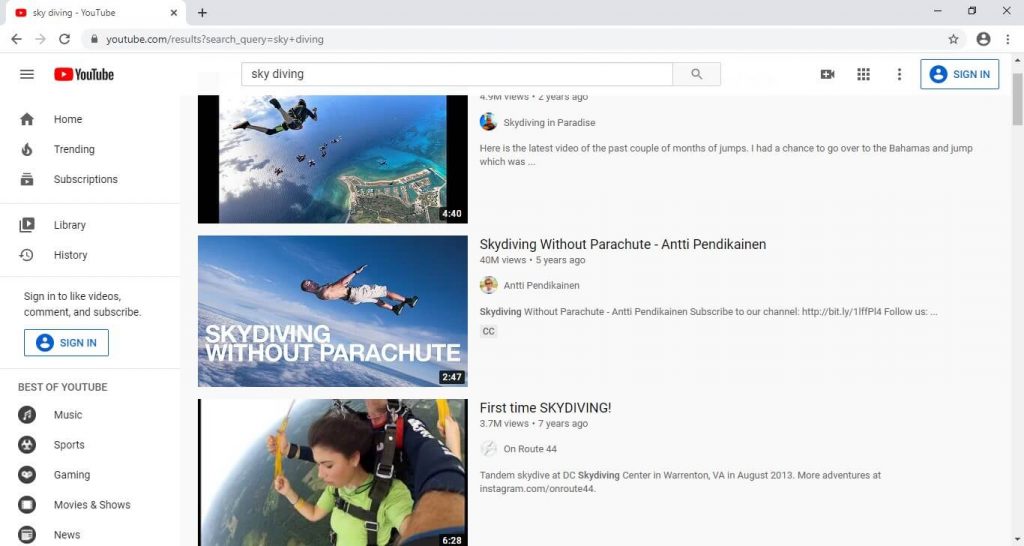Open the settings three-dot menu in YouTube header
The image size is (1024, 546).
[x=899, y=74]
